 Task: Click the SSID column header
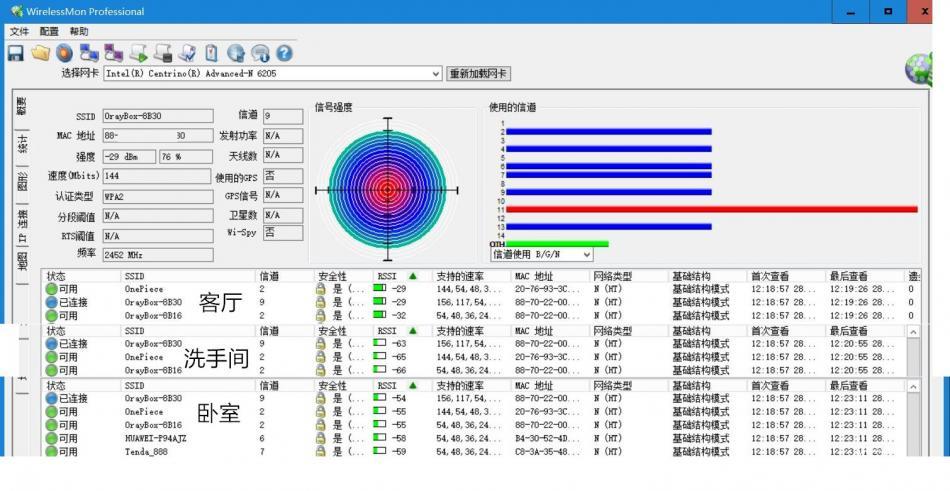[x=135, y=276]
